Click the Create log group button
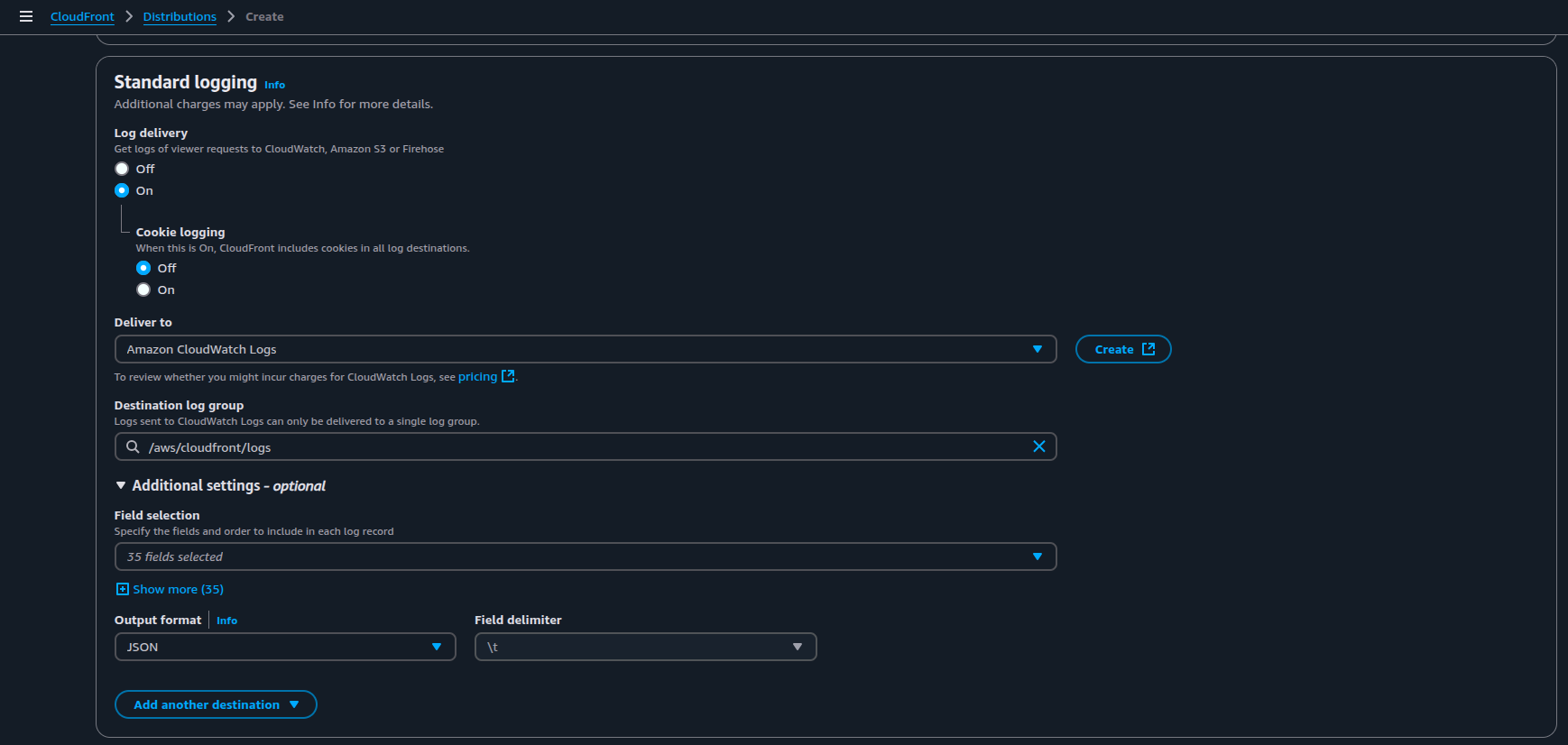The width and height of the screenshot is (1568, 745). pyautogui.click(x=1123, y=349)
